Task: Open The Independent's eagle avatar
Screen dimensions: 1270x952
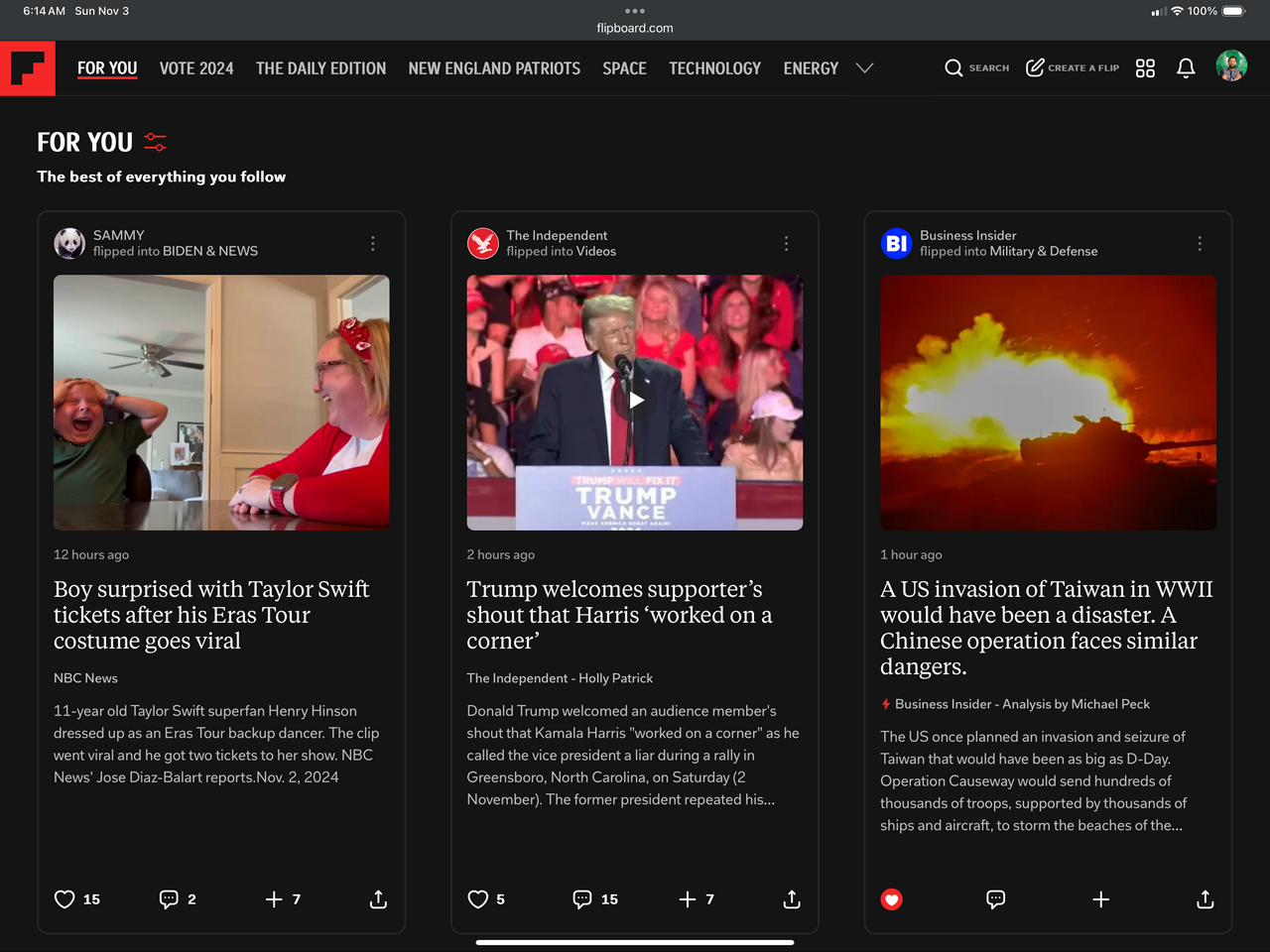Action: (483, 243)
